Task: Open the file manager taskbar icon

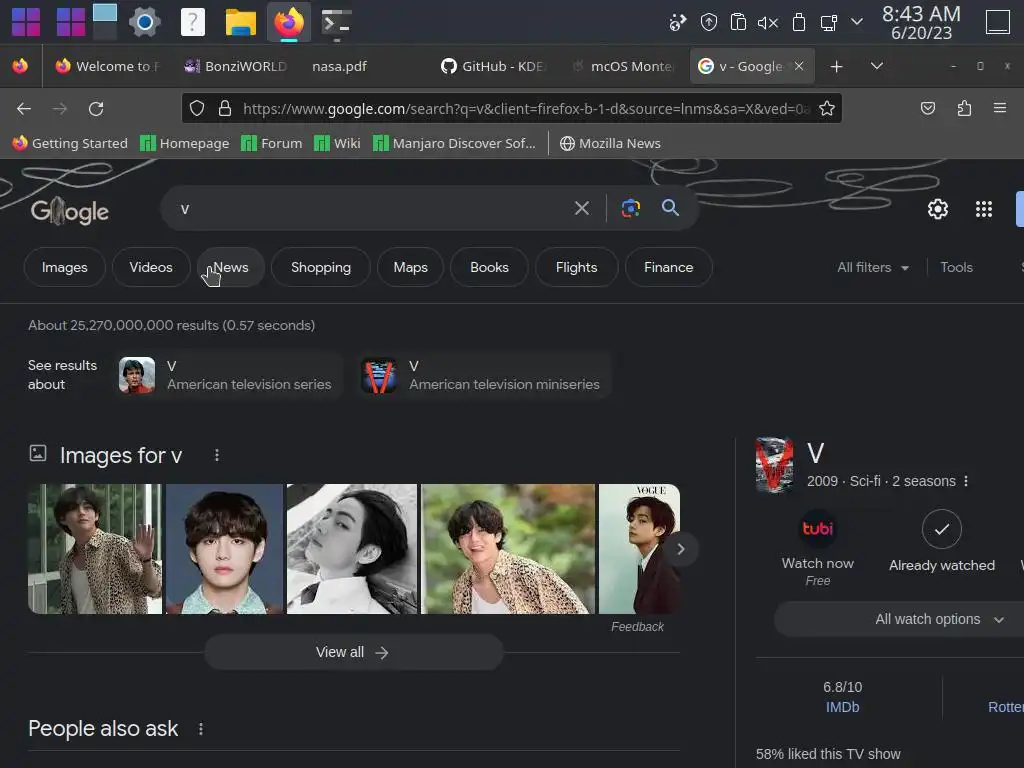Action: coord(240,23)
